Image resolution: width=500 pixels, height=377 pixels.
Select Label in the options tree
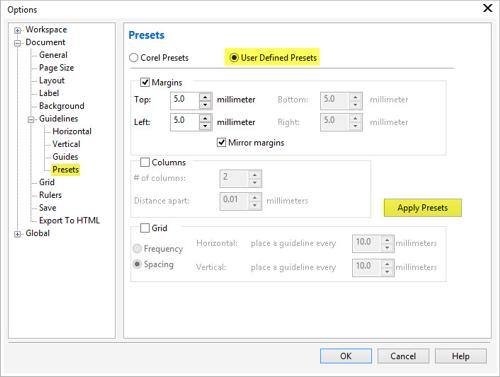pos(49,93)
